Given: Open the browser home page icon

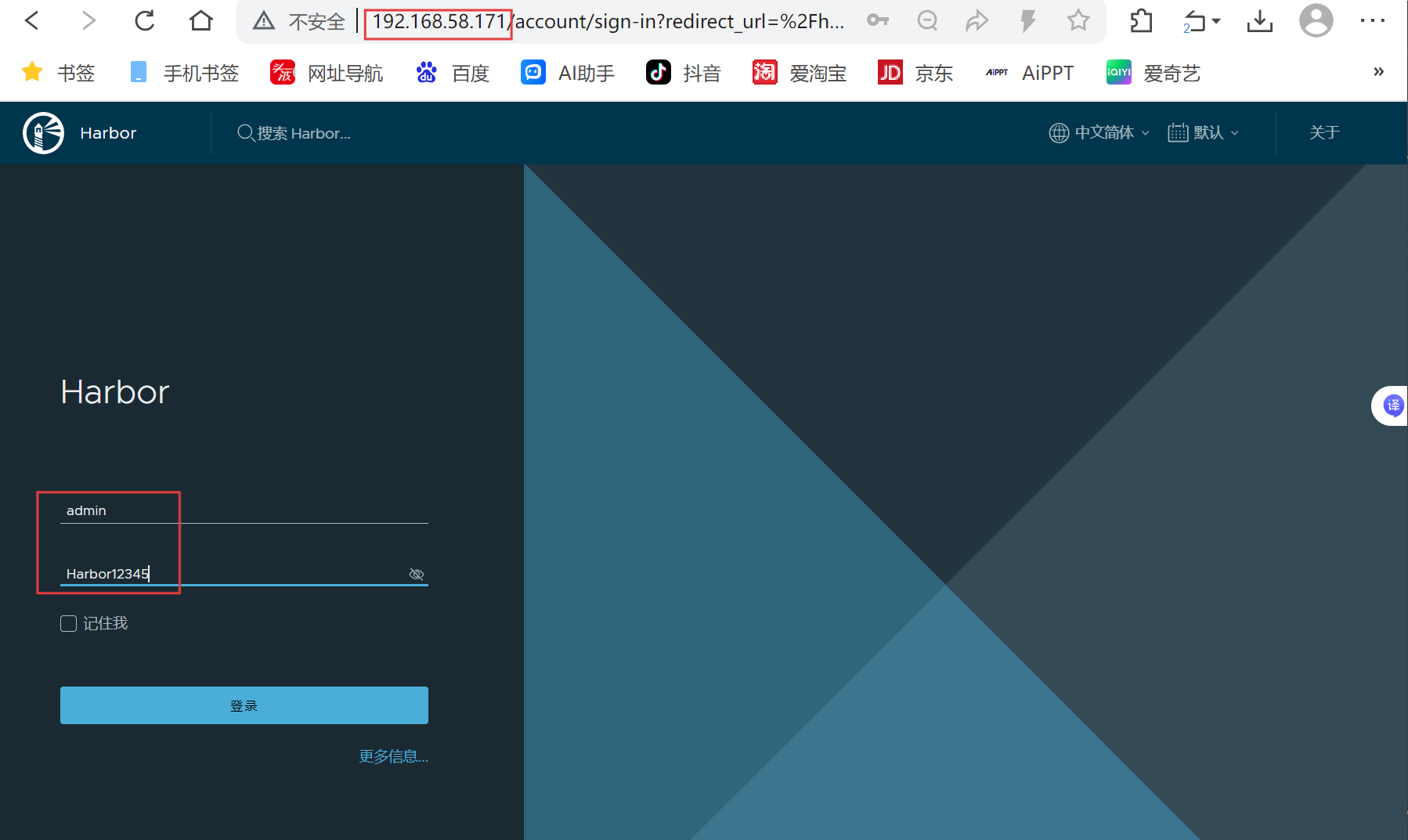Looking at the screenshot, I should click(201, 20).
